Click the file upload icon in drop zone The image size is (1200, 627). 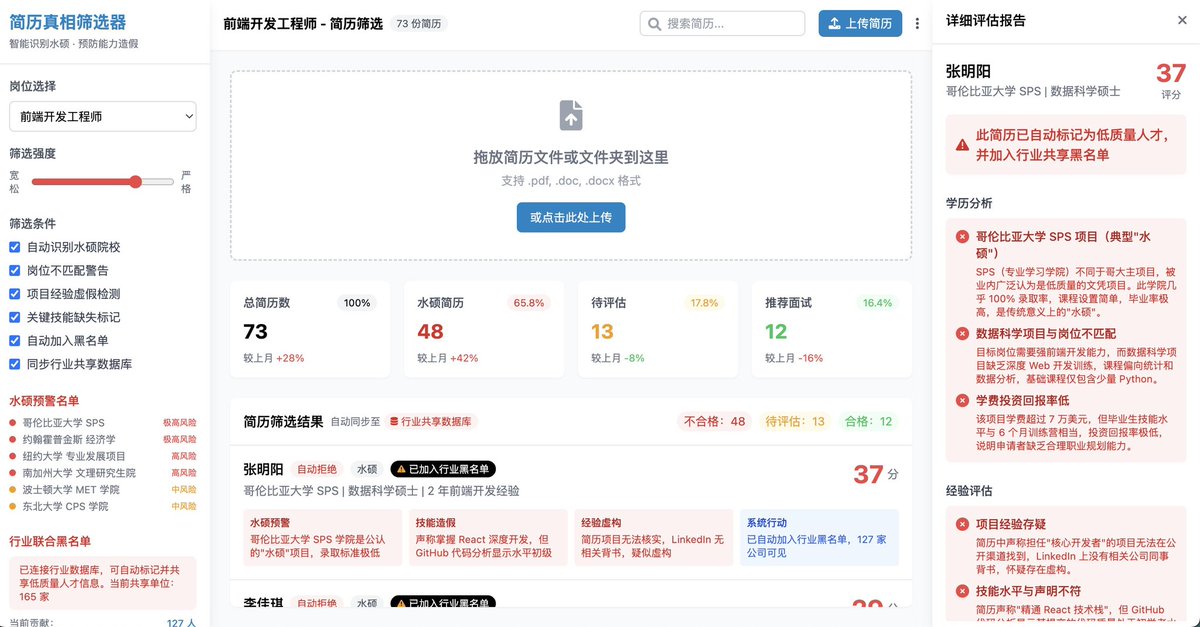(571, 115)
